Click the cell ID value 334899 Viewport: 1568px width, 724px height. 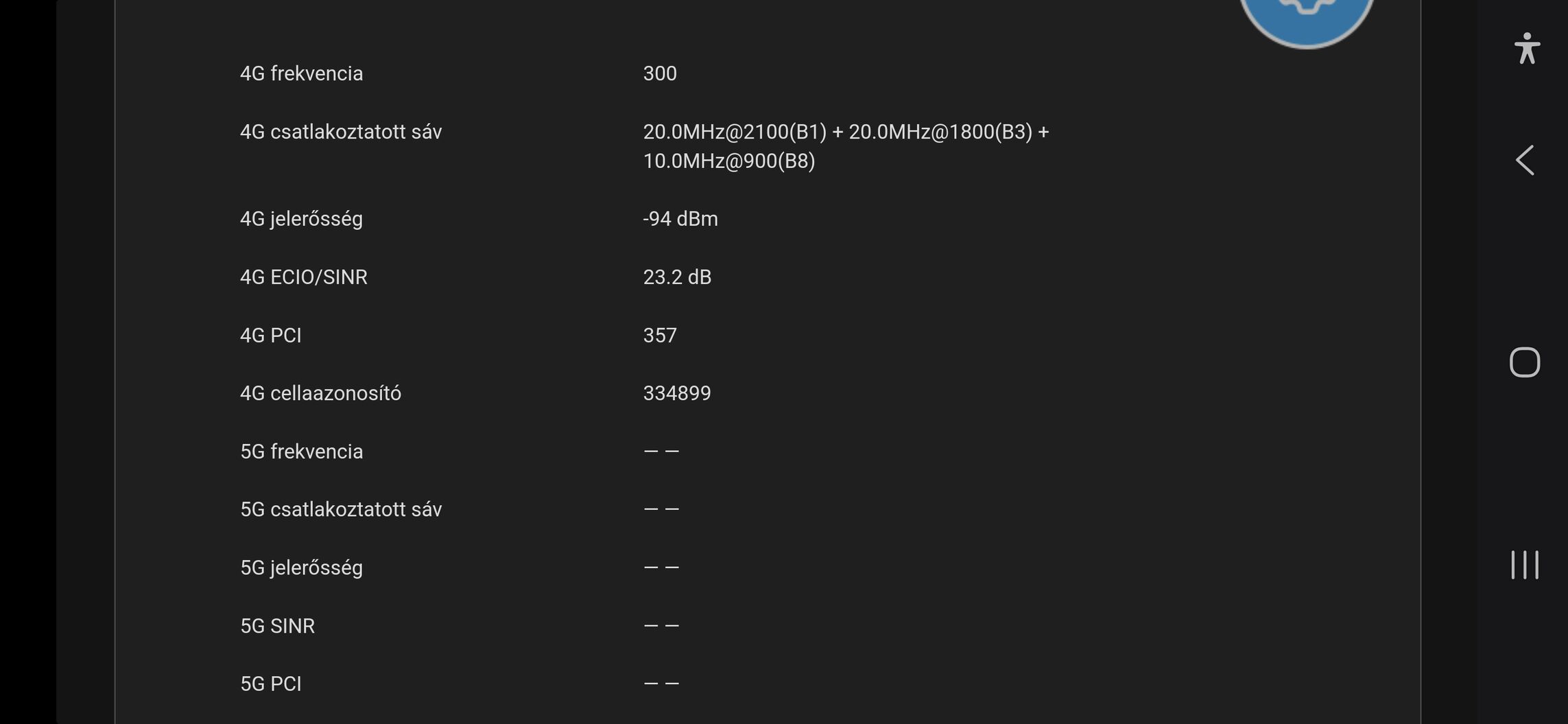pyautogui.click(x=677, y=393)
